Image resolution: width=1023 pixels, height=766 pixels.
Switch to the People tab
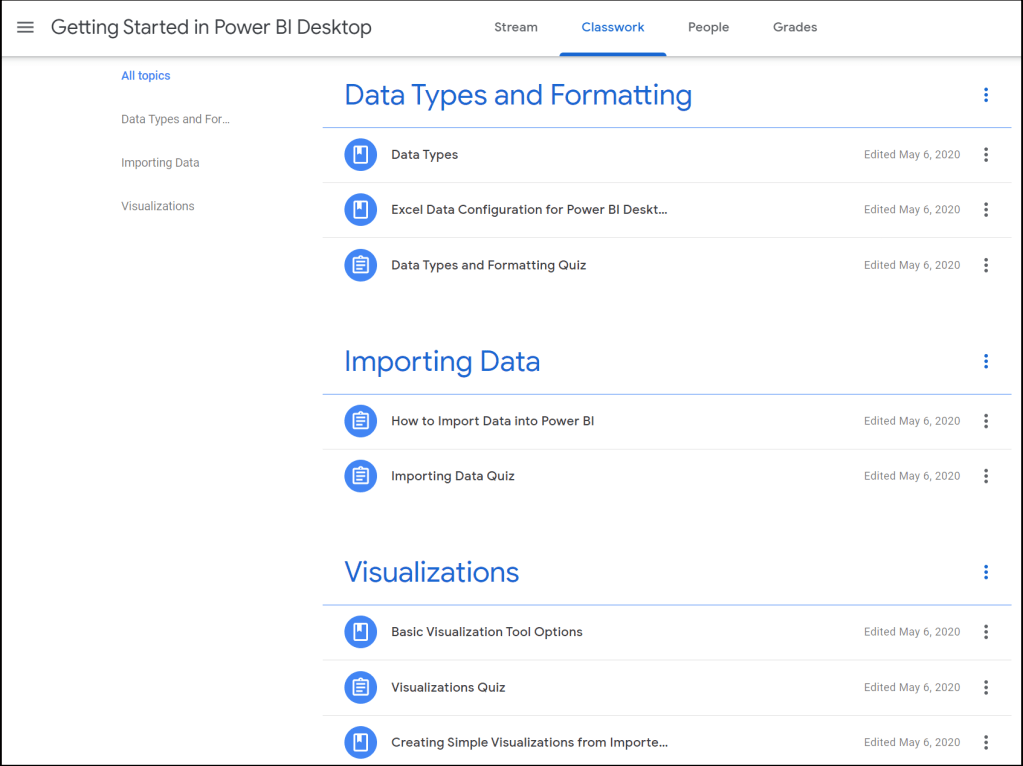[708, 28]
